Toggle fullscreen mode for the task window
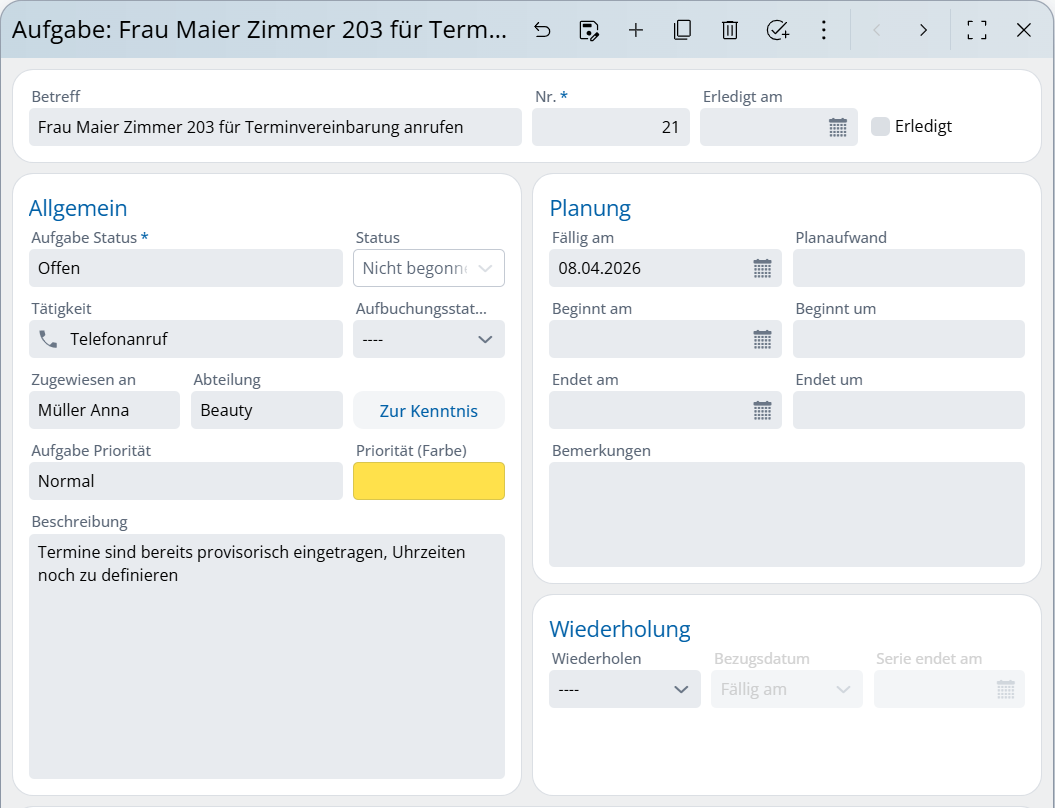Screen dimensions: 1055x808 (977, 30)
